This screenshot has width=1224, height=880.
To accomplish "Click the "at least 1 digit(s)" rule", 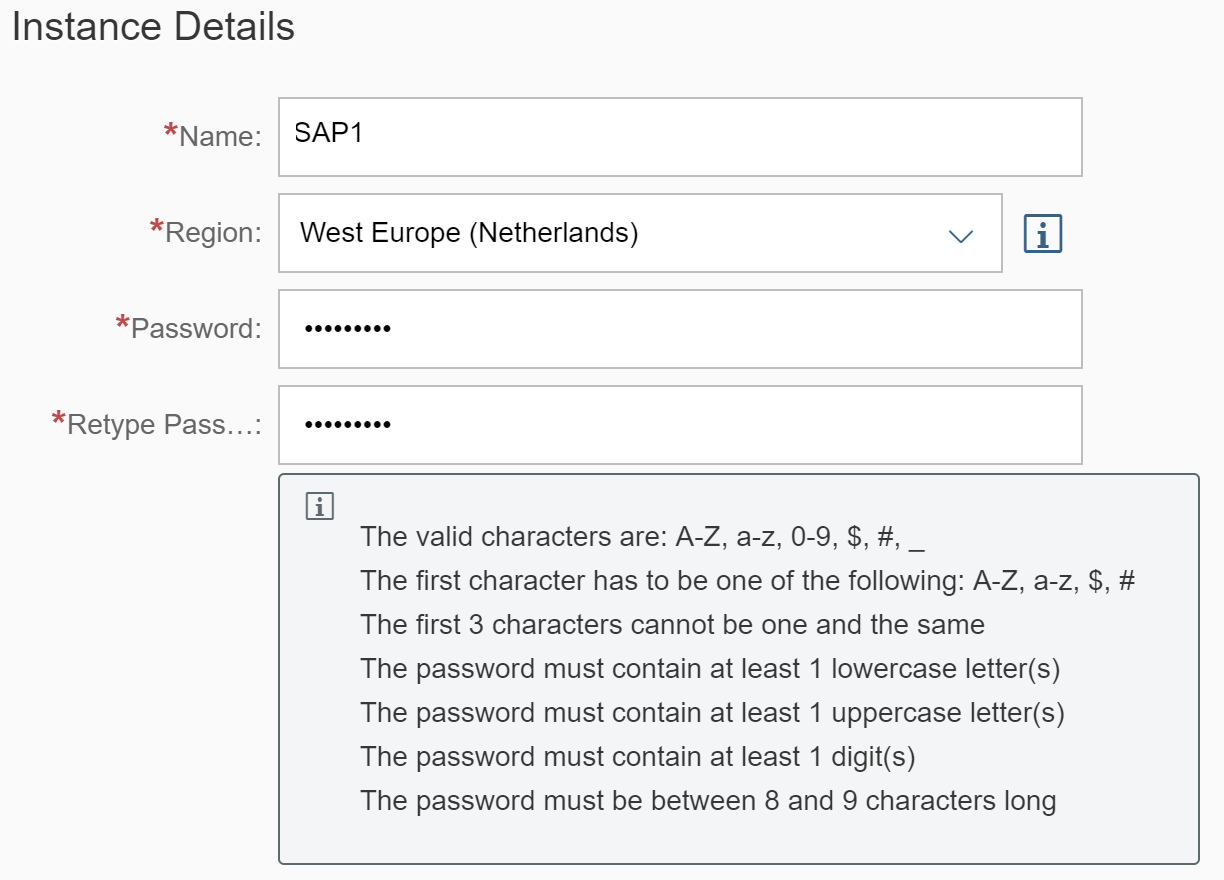I will click(x=637, y=757).
